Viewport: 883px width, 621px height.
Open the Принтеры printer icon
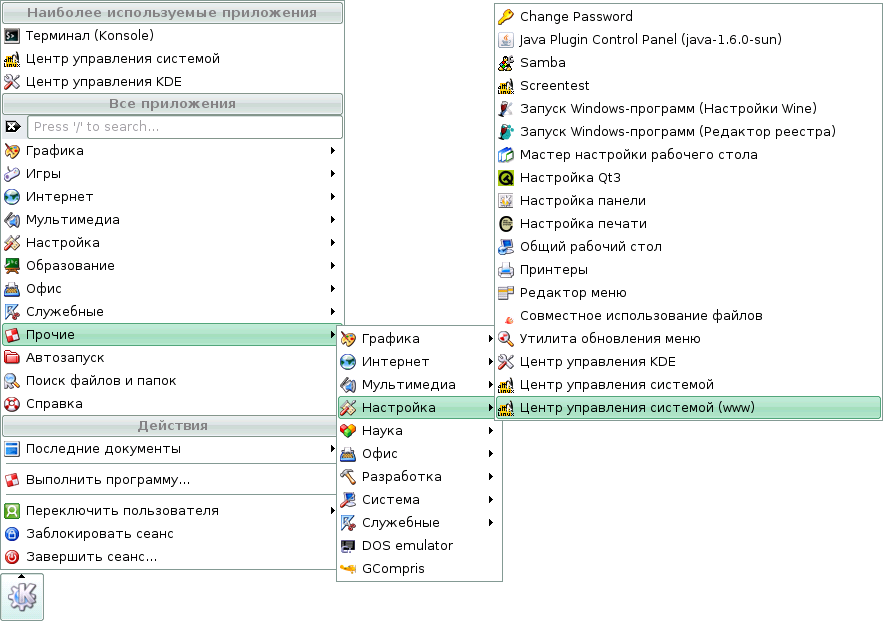click(x=504, y=269)
